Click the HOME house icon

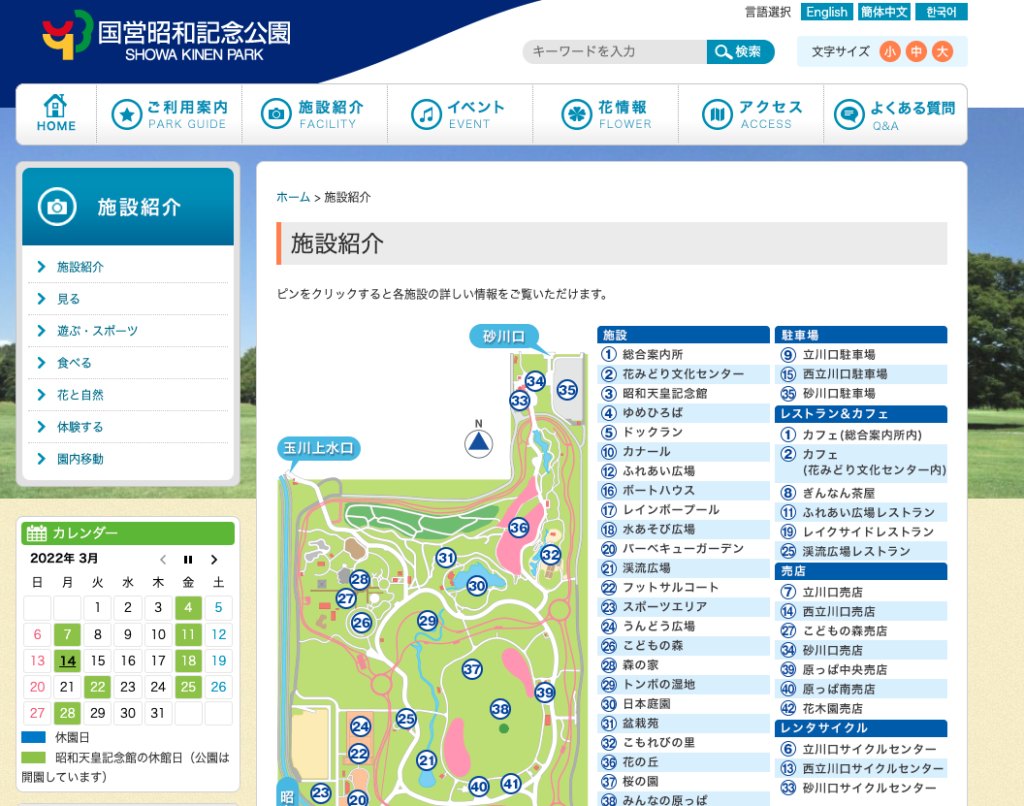click(56, 112)
